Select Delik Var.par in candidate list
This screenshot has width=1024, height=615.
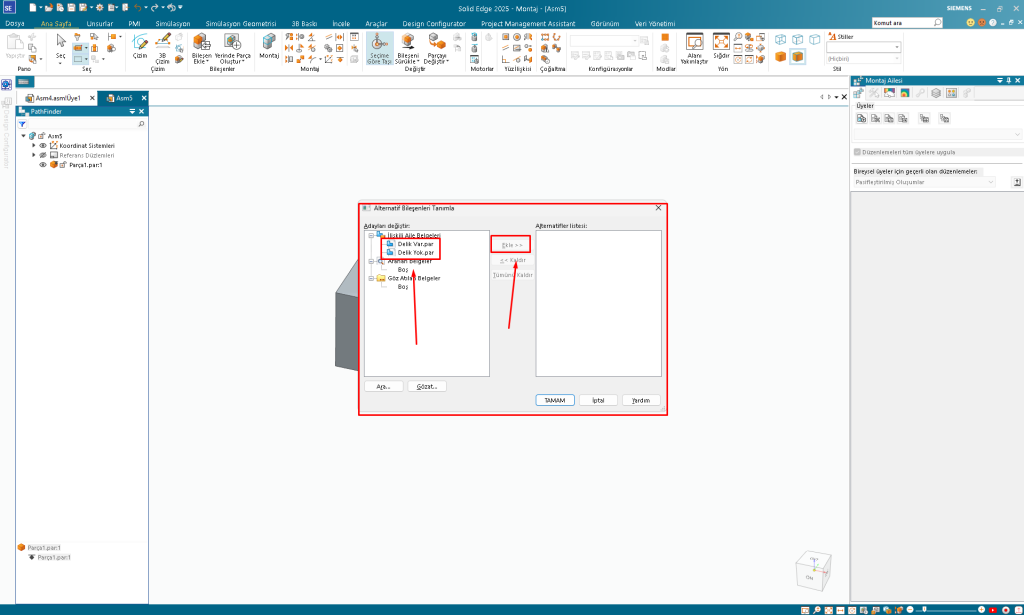(414, 244)
